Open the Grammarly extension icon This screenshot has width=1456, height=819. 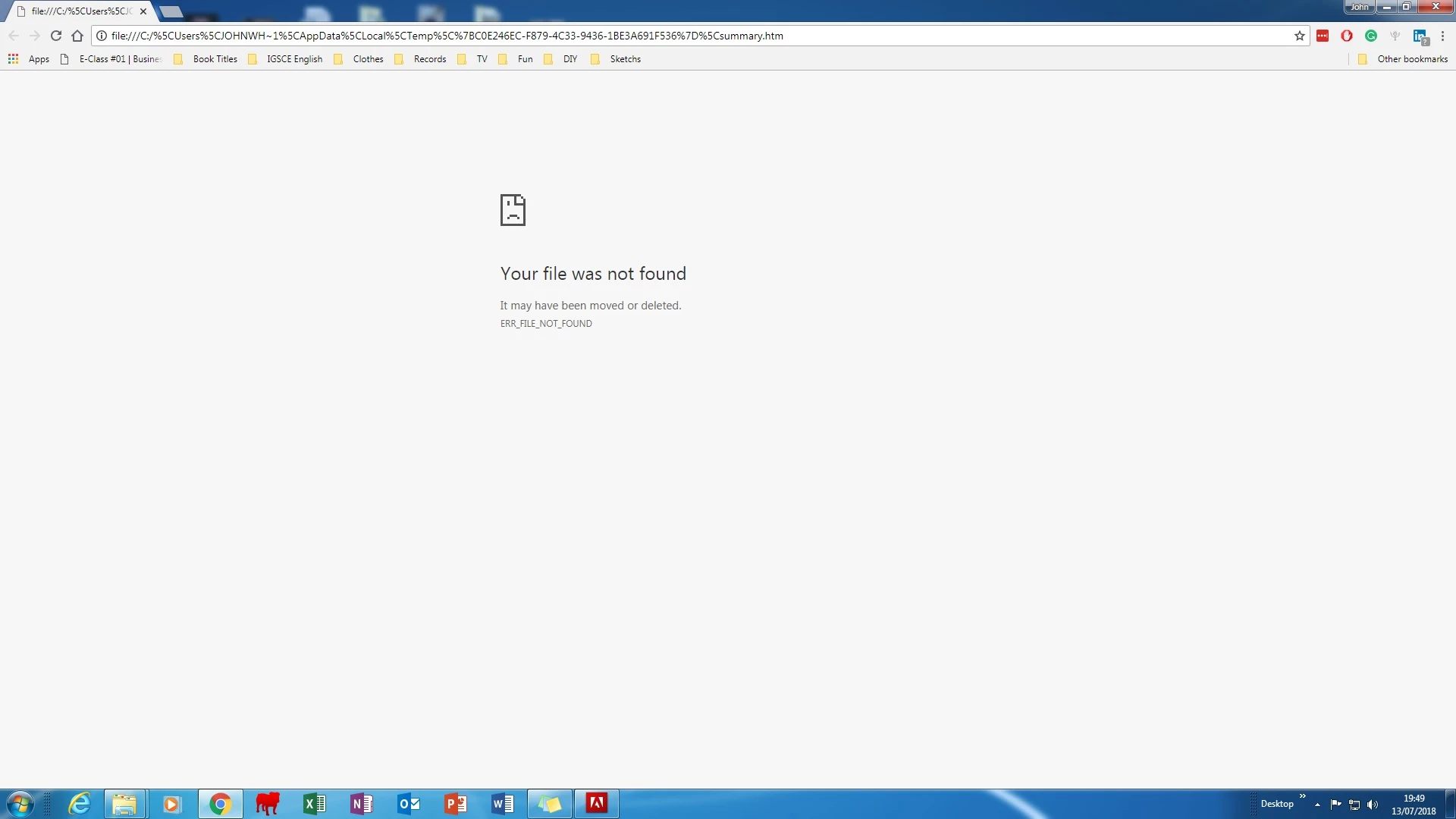pos(1371,36)
